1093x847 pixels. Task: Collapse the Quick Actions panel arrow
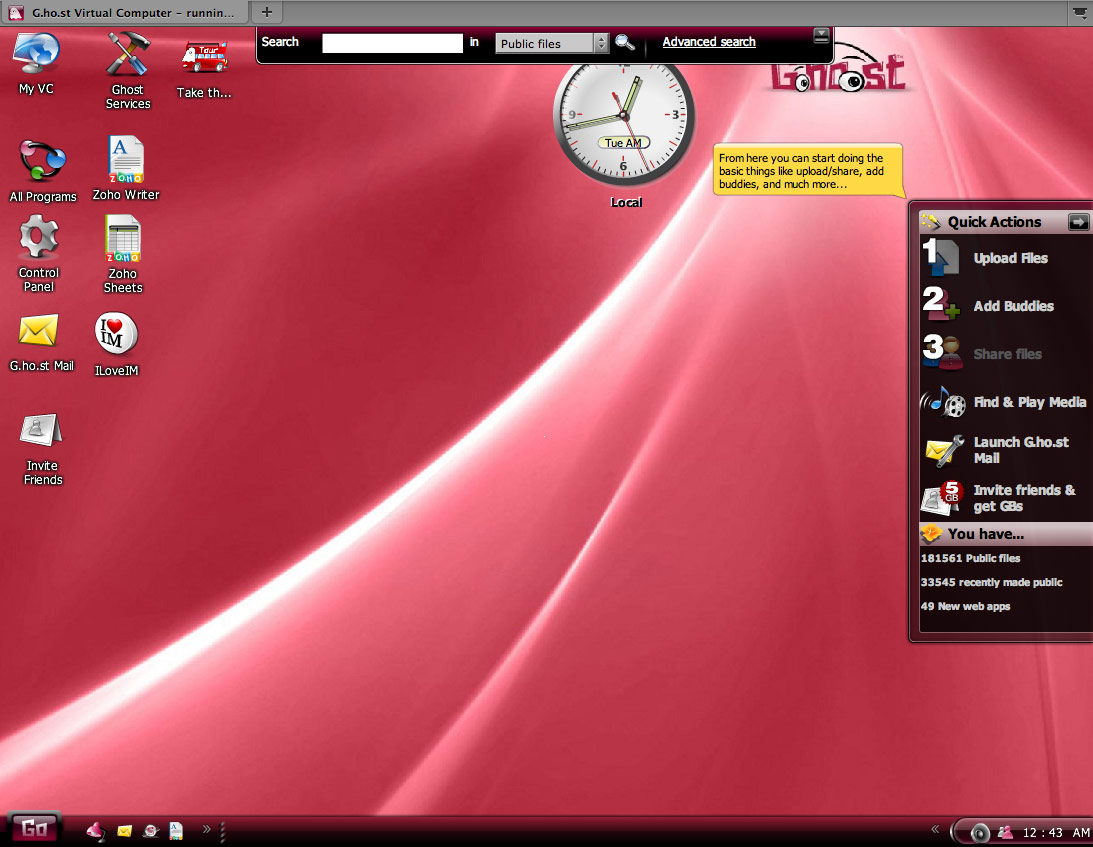pos(1078,222)
